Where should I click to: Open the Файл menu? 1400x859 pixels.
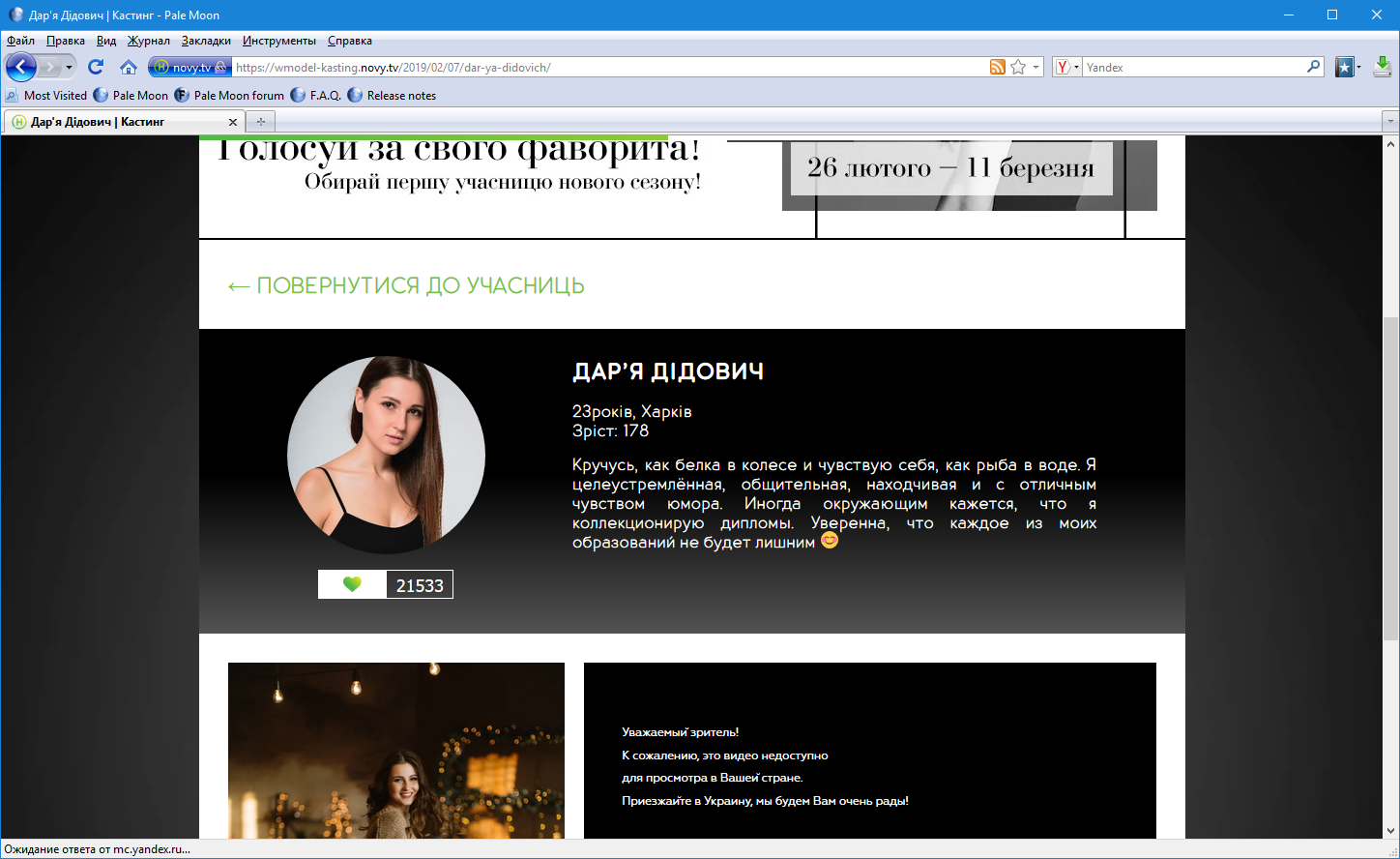pyautogui.click(x=20, y=41)
